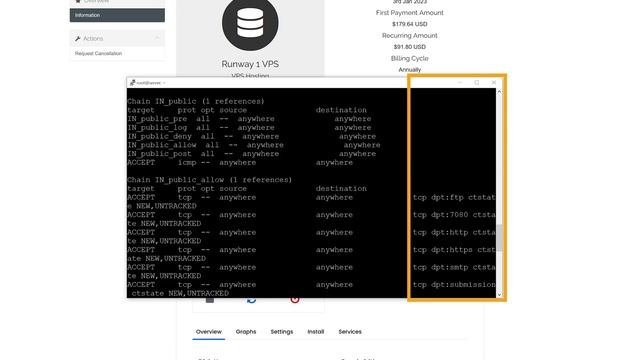
Task: Click 'Chain IN_public (1 references)' text
Action: point(196,101)
